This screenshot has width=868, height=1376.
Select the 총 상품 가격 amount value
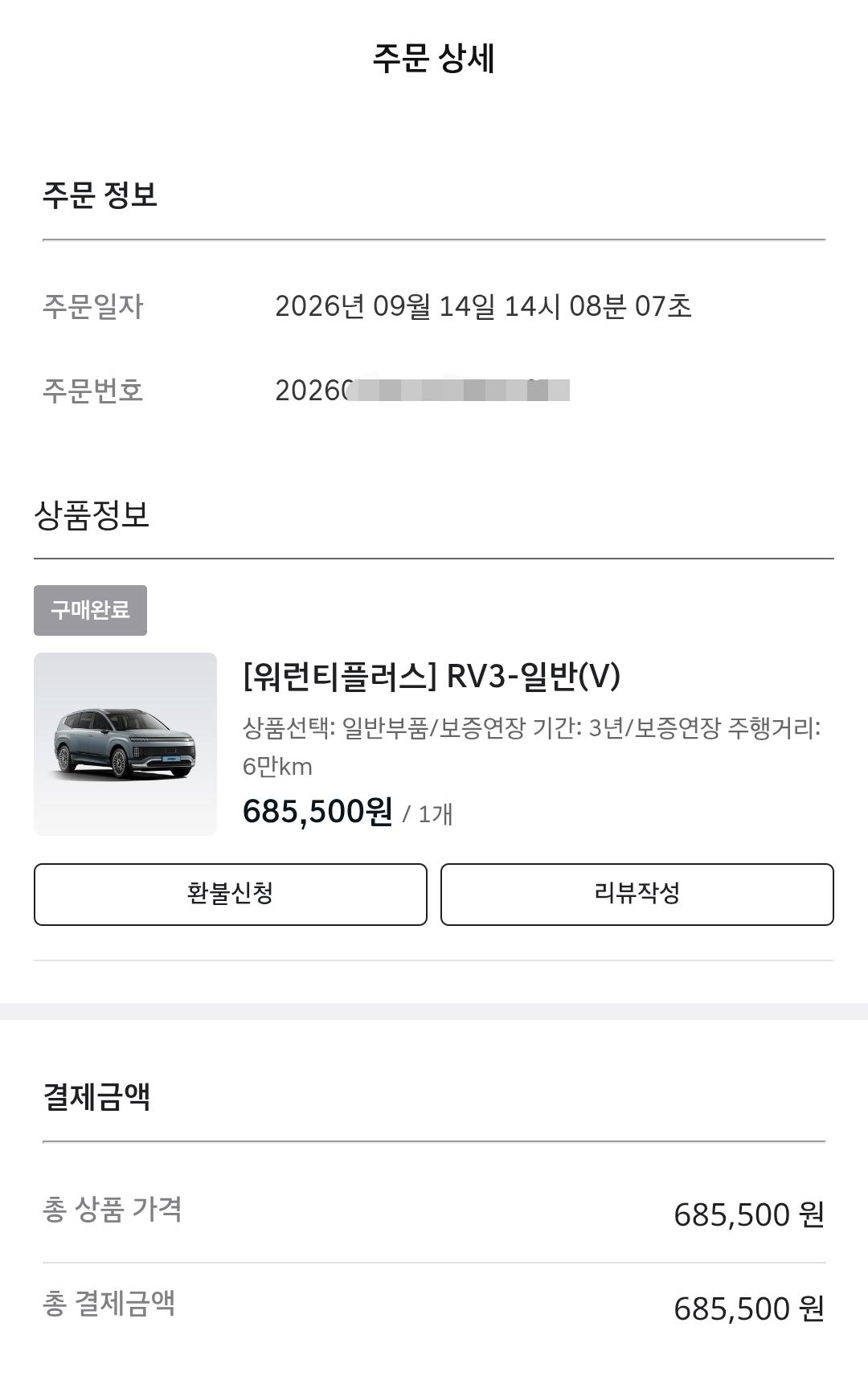point(749,1214)
